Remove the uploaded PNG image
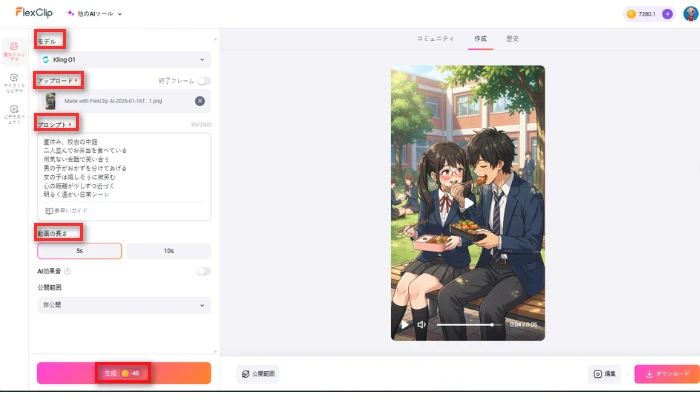The width and height of the screenshot is (700, 400). click(x=200, y=101)
